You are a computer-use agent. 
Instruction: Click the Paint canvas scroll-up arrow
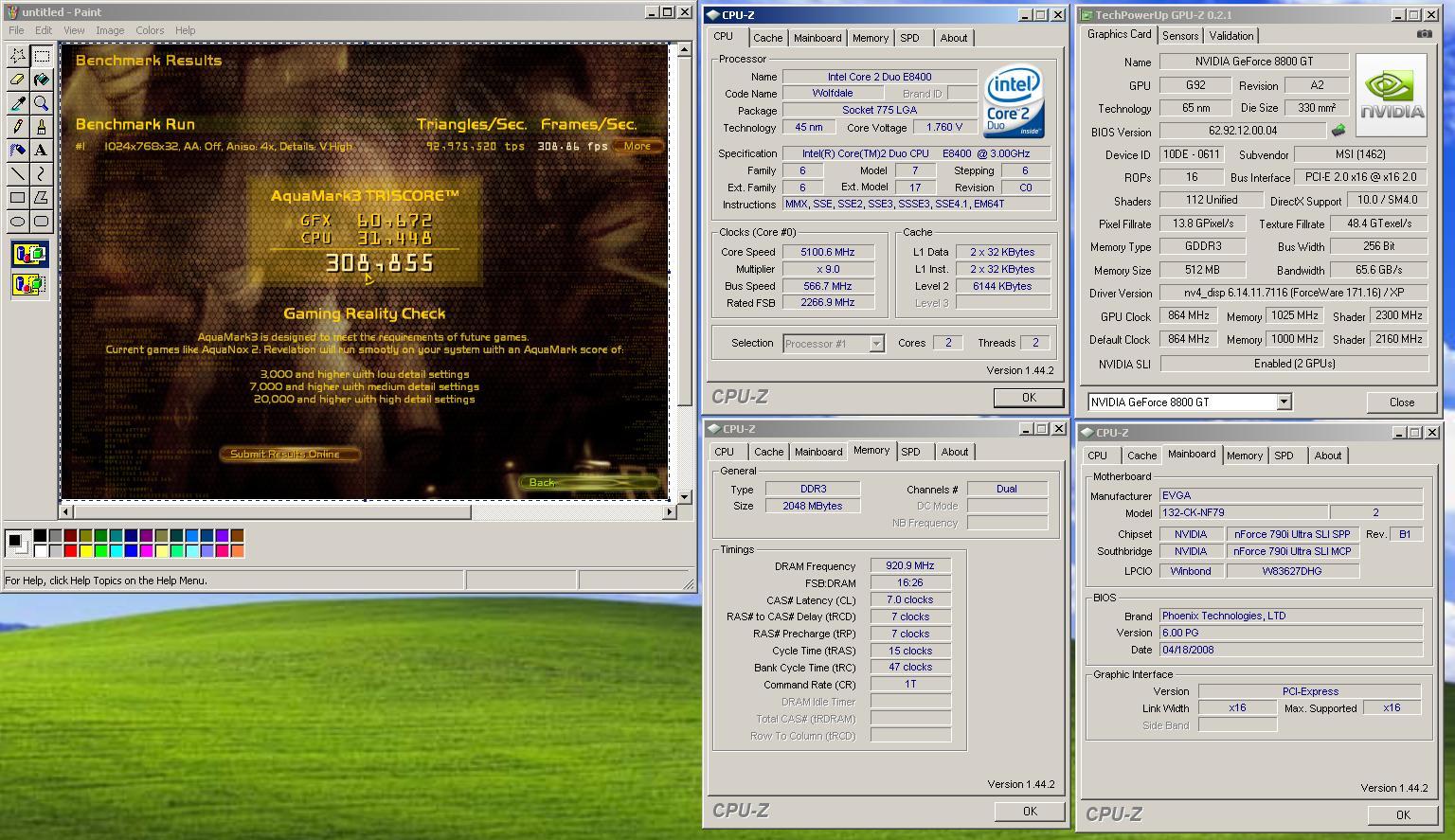coord(685,49)
